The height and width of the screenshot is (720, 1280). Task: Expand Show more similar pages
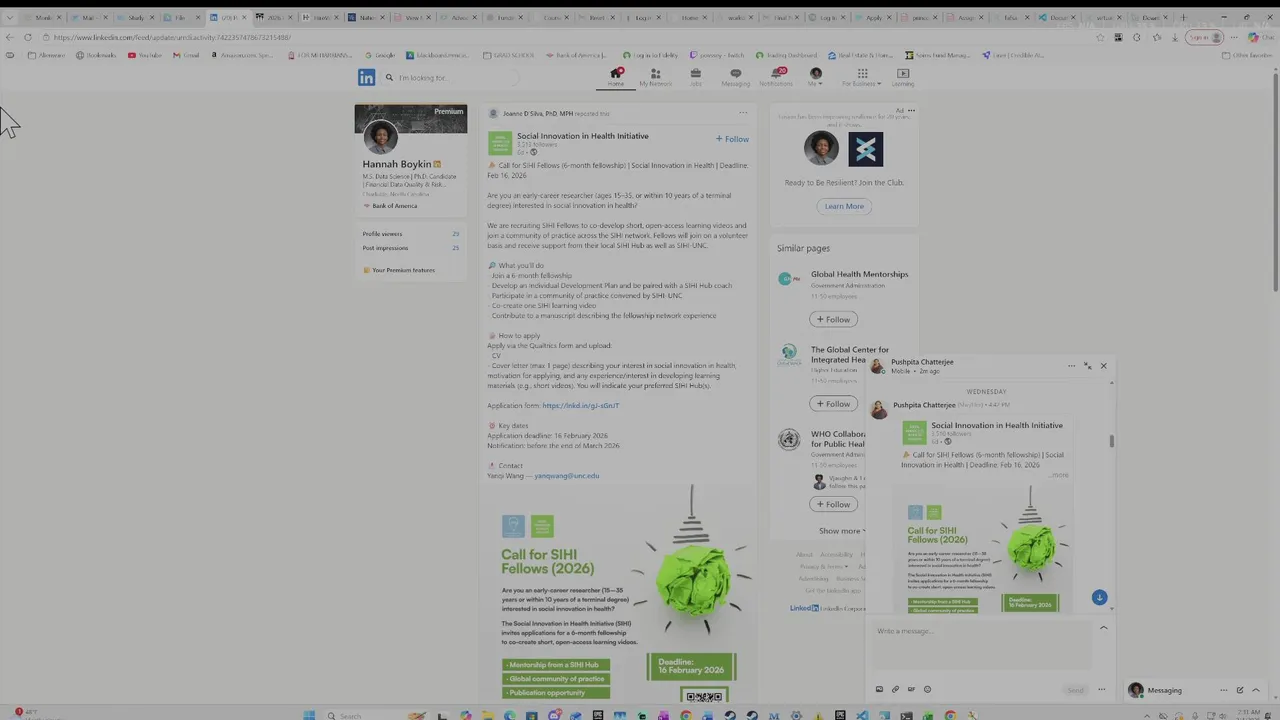(x=842, y=531)
